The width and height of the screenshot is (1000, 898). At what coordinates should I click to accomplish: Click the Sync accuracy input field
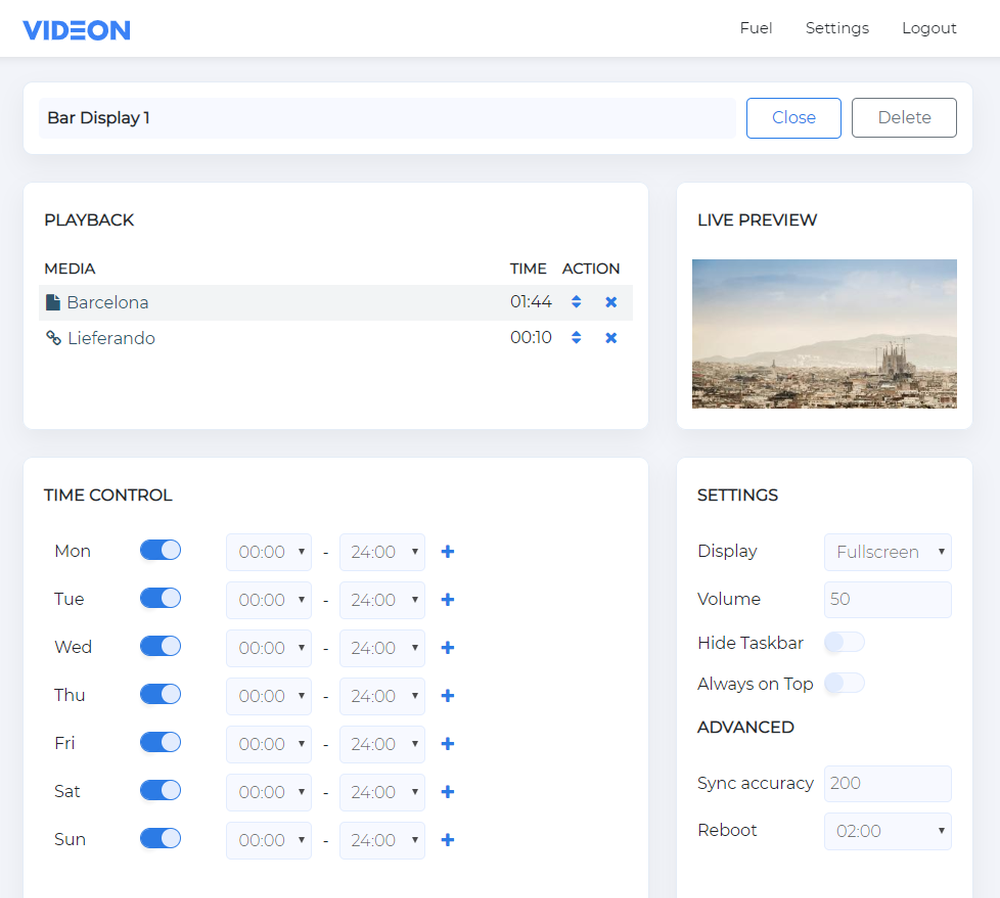click(888, 783)
